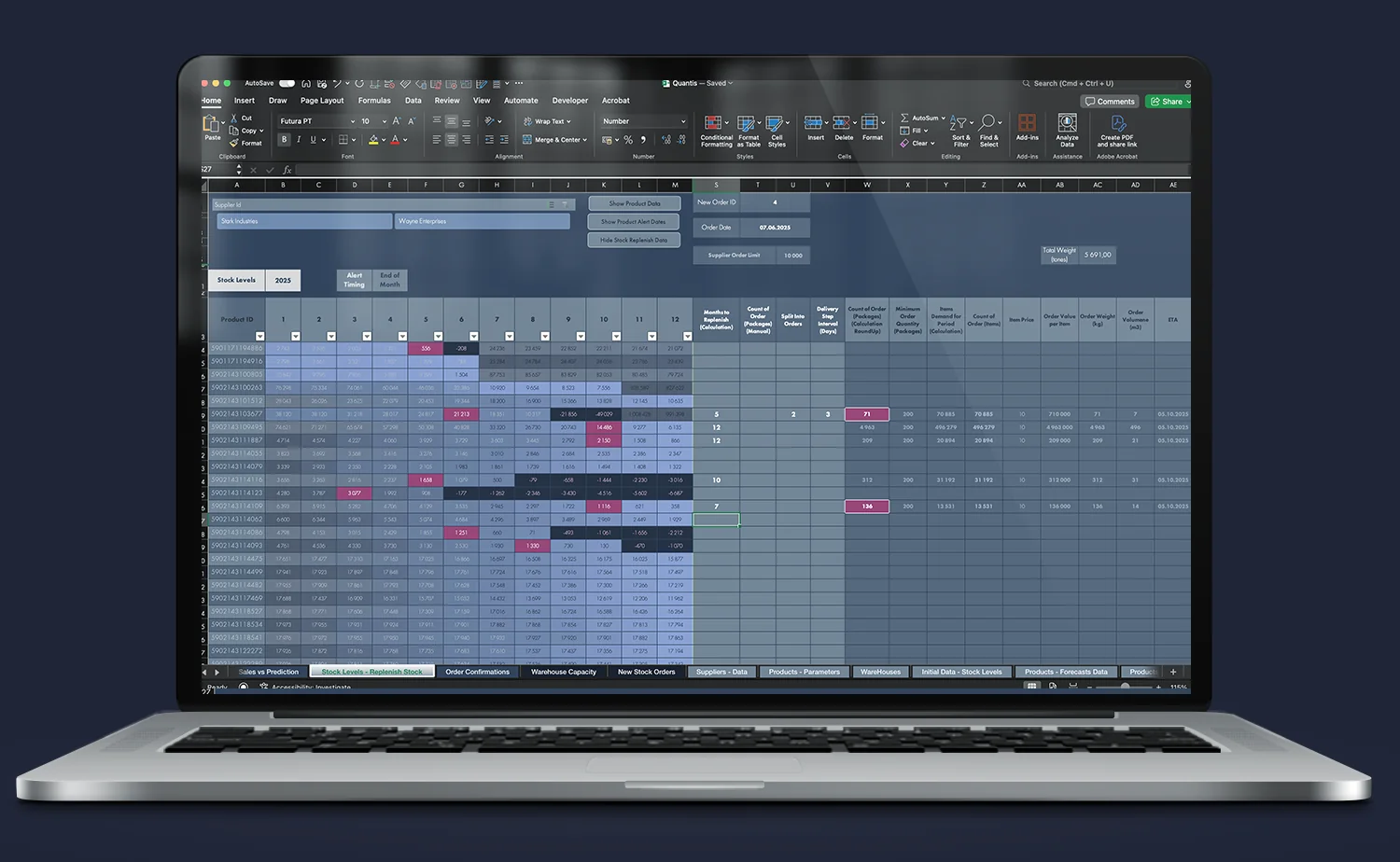The height and width of the screenshot is (862, 1400).
Task: Toggle the Alert Timing cell button
Action: [355, 280]
